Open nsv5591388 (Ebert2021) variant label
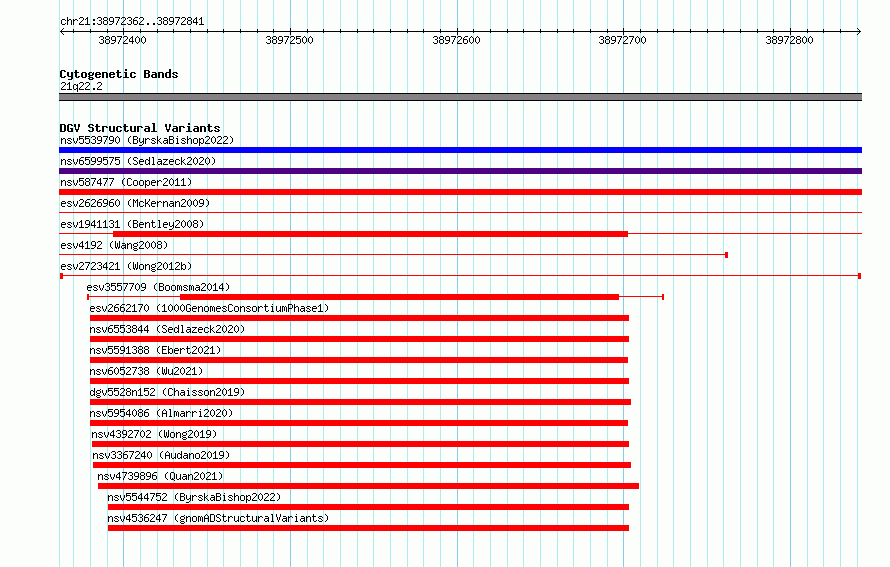Image resolution: width=890 pixels, height=567 pixels. 155,350
